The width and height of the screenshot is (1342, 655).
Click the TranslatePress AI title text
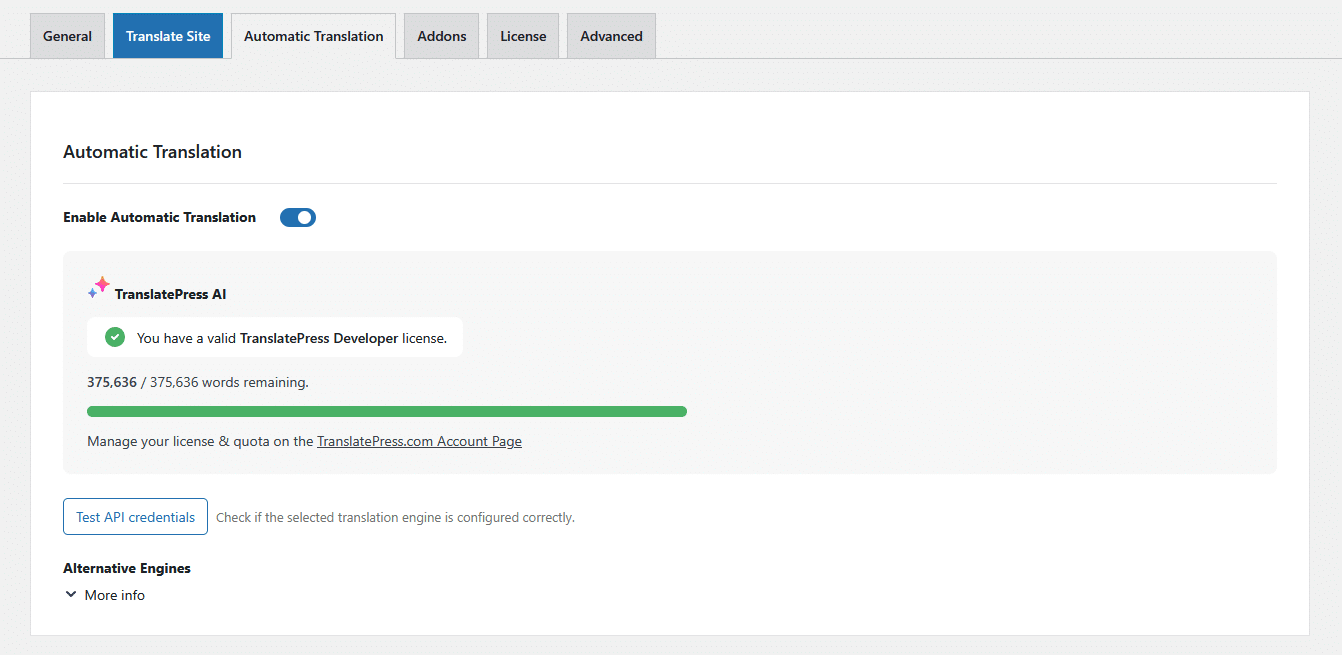[170, 294]
